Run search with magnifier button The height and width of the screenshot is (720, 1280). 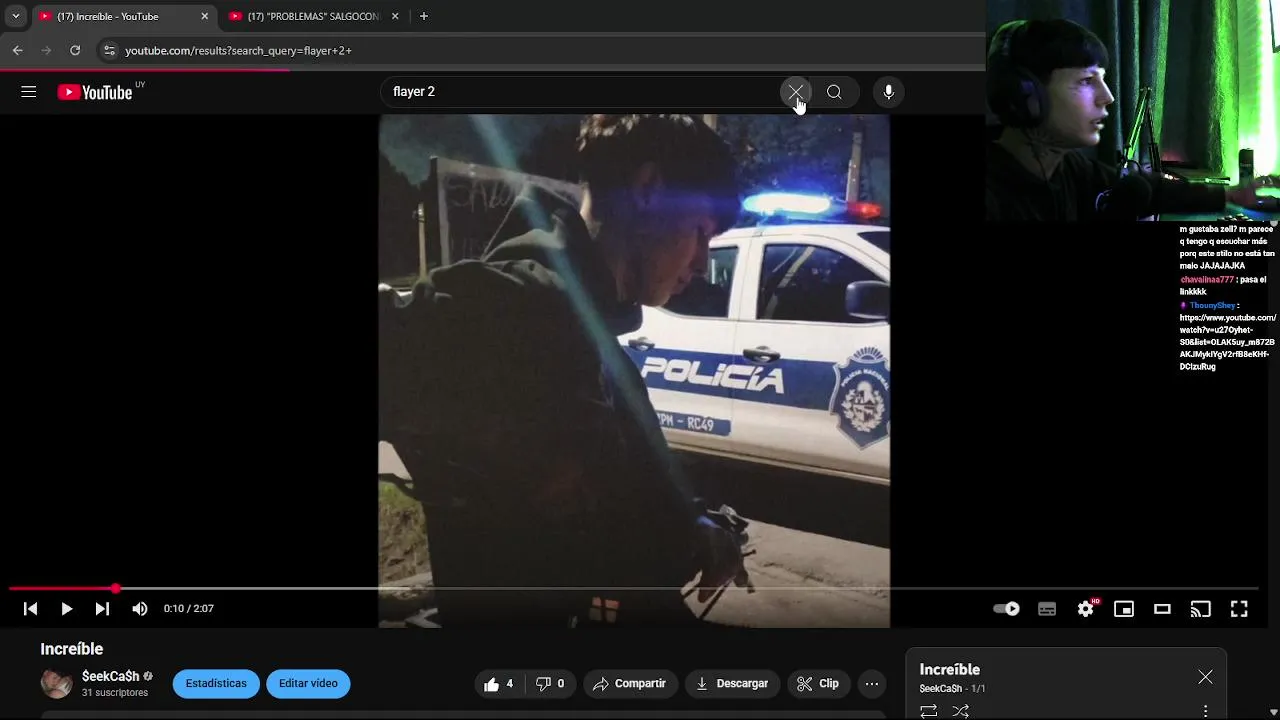[x=834, y=92]
